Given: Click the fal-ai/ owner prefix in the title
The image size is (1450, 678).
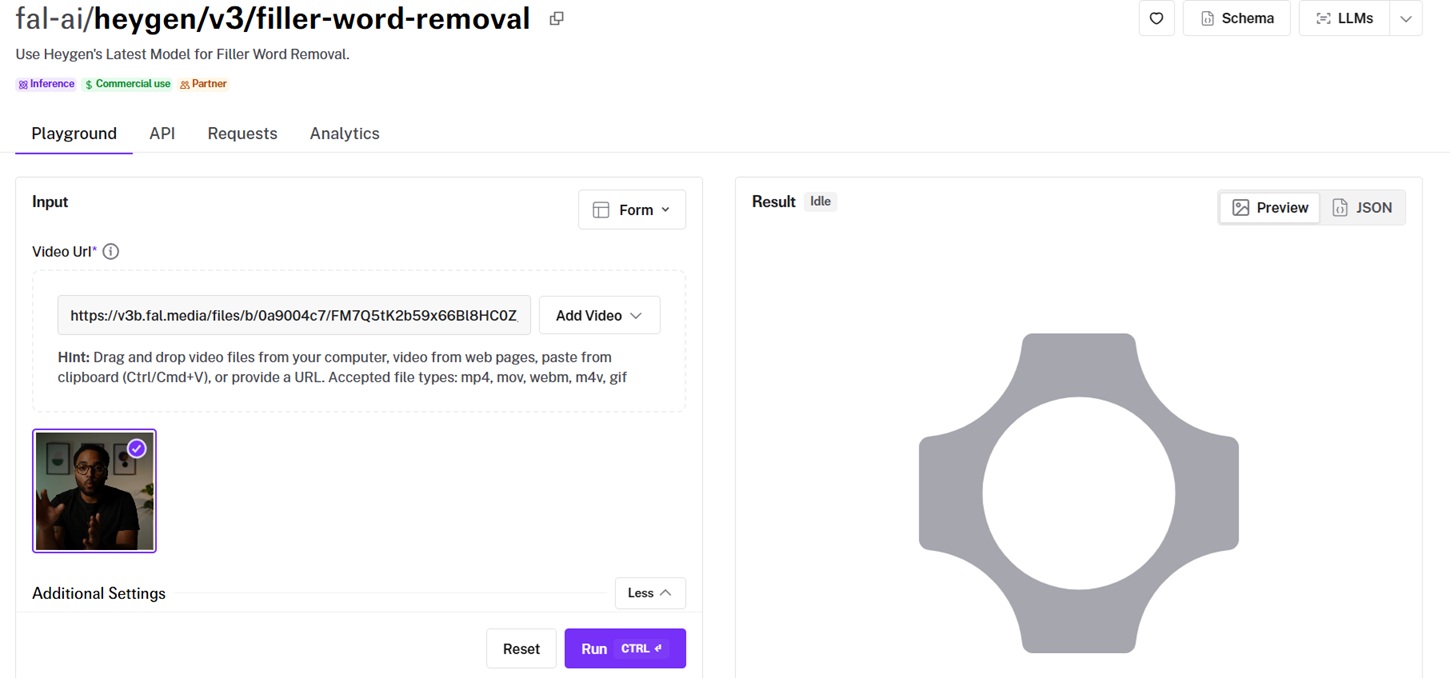Looking at the screenshot, I should [x=54, y=19].
